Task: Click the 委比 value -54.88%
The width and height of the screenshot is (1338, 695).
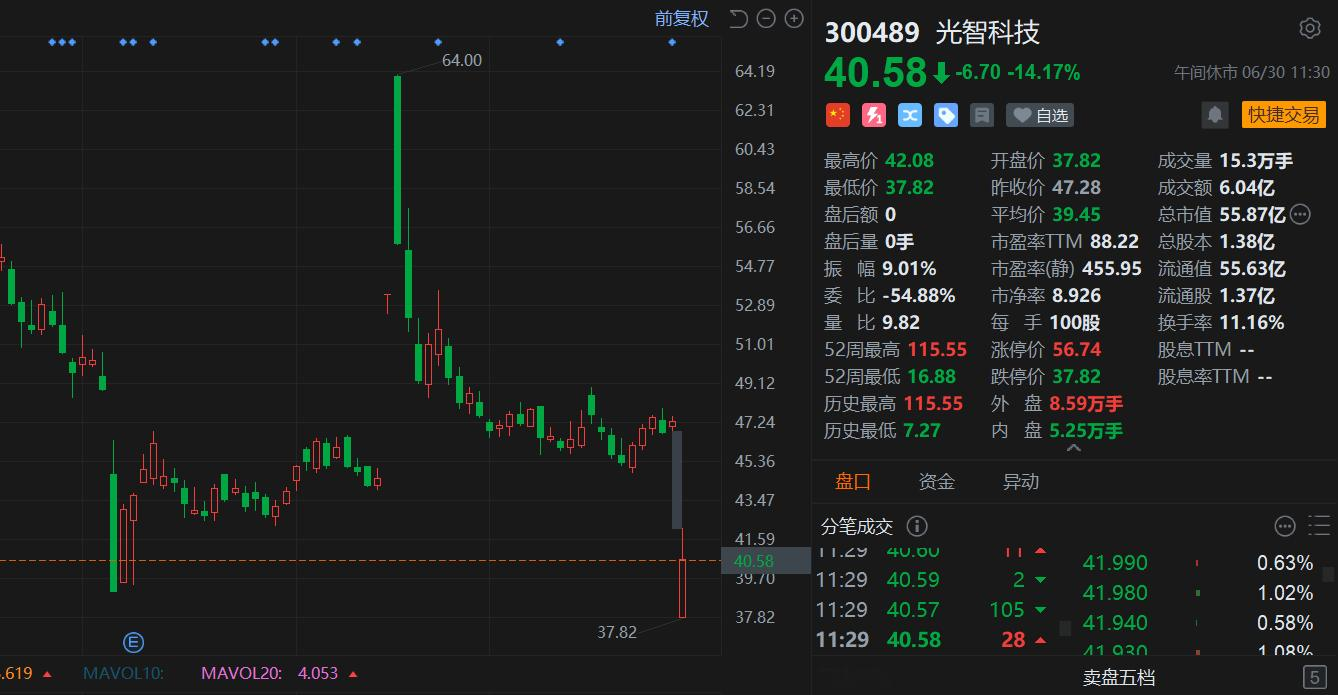Action: (918, 295)
